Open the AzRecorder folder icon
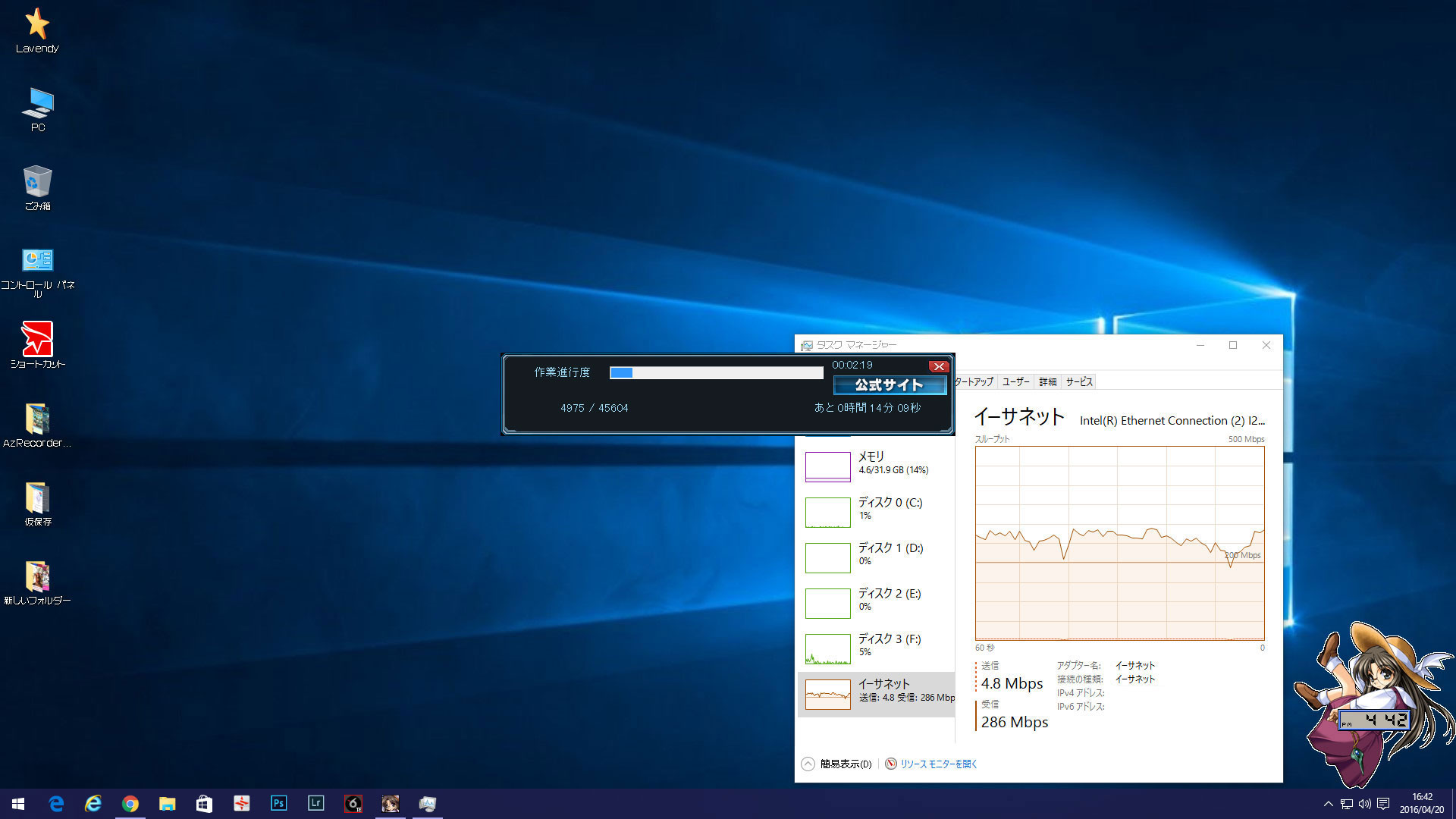The image size is (1456, 819). click(37, 425)
